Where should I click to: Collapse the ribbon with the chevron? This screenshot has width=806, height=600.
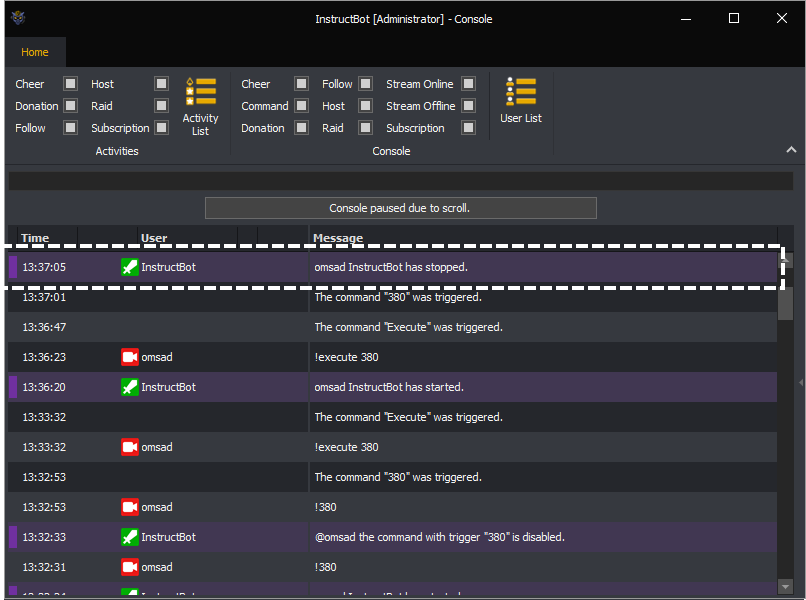[x=791, y=150]
